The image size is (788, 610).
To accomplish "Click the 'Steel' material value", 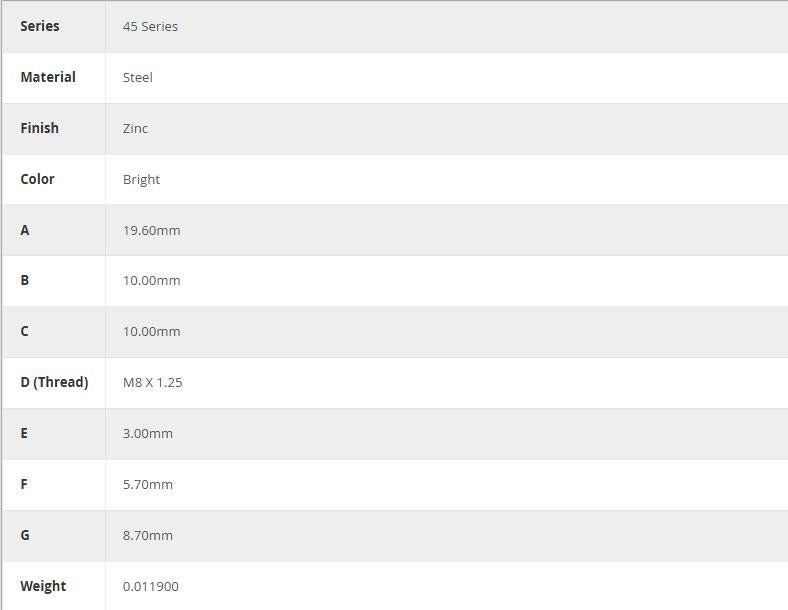I will pos(138,78).
